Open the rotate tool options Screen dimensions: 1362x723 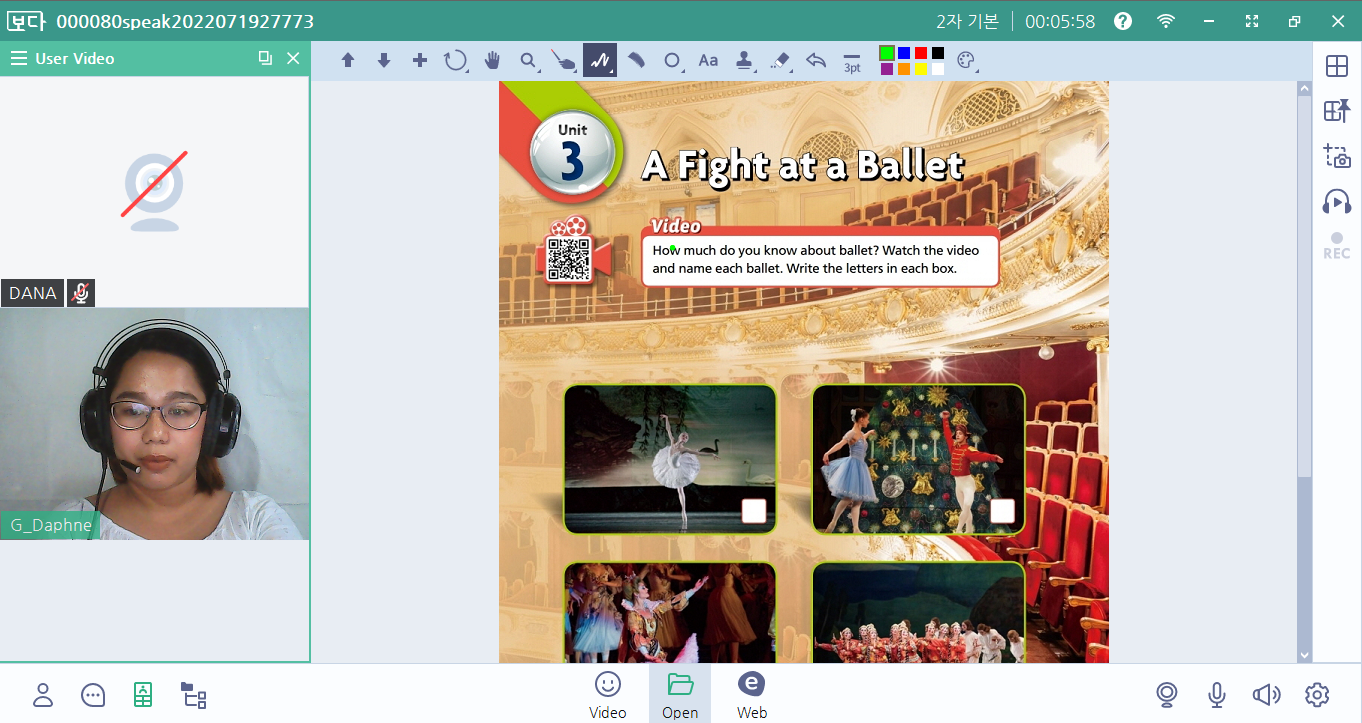pyautogui.click(x=456, y=60)
